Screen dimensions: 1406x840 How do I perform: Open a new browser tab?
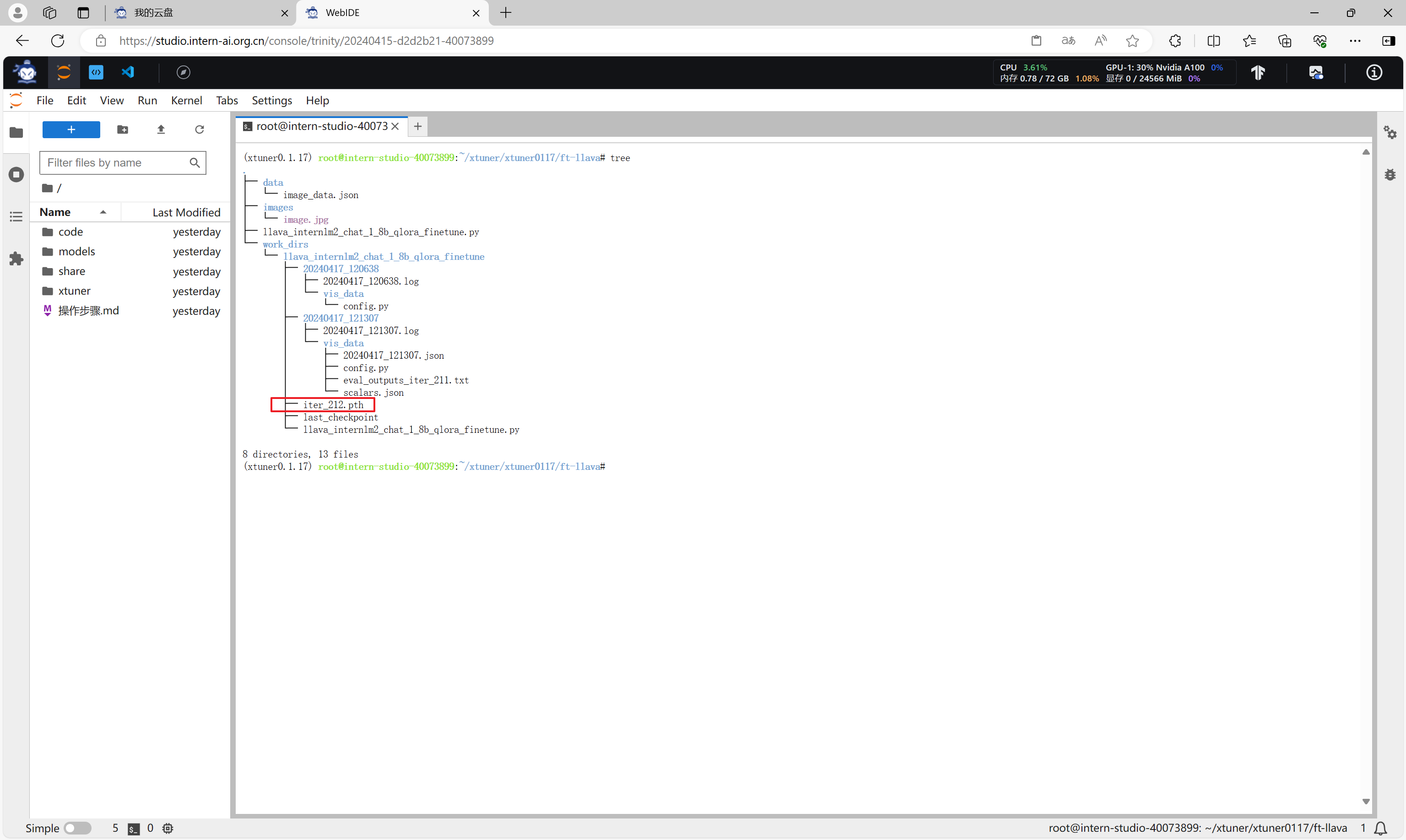click(x=506, y=12)
